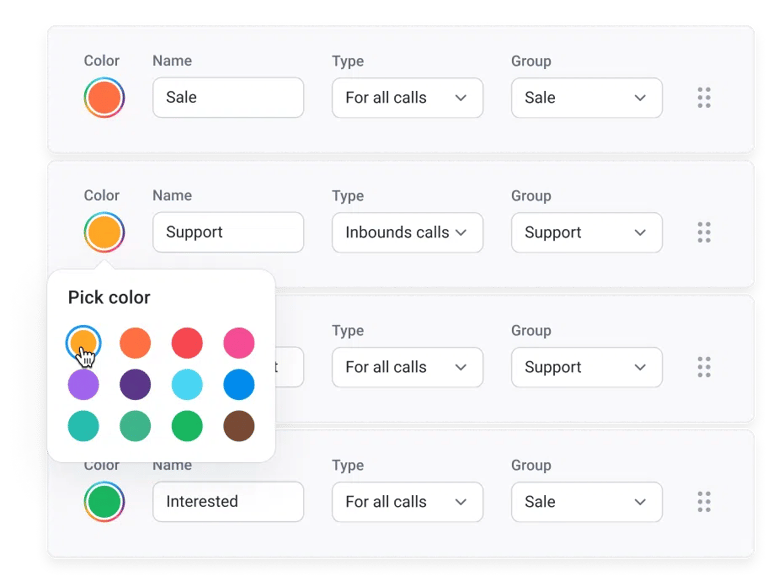The width and height of the screenshot is (768, 581).
Task: Click the Pick color heading
Action: click(x=109, y=298)
